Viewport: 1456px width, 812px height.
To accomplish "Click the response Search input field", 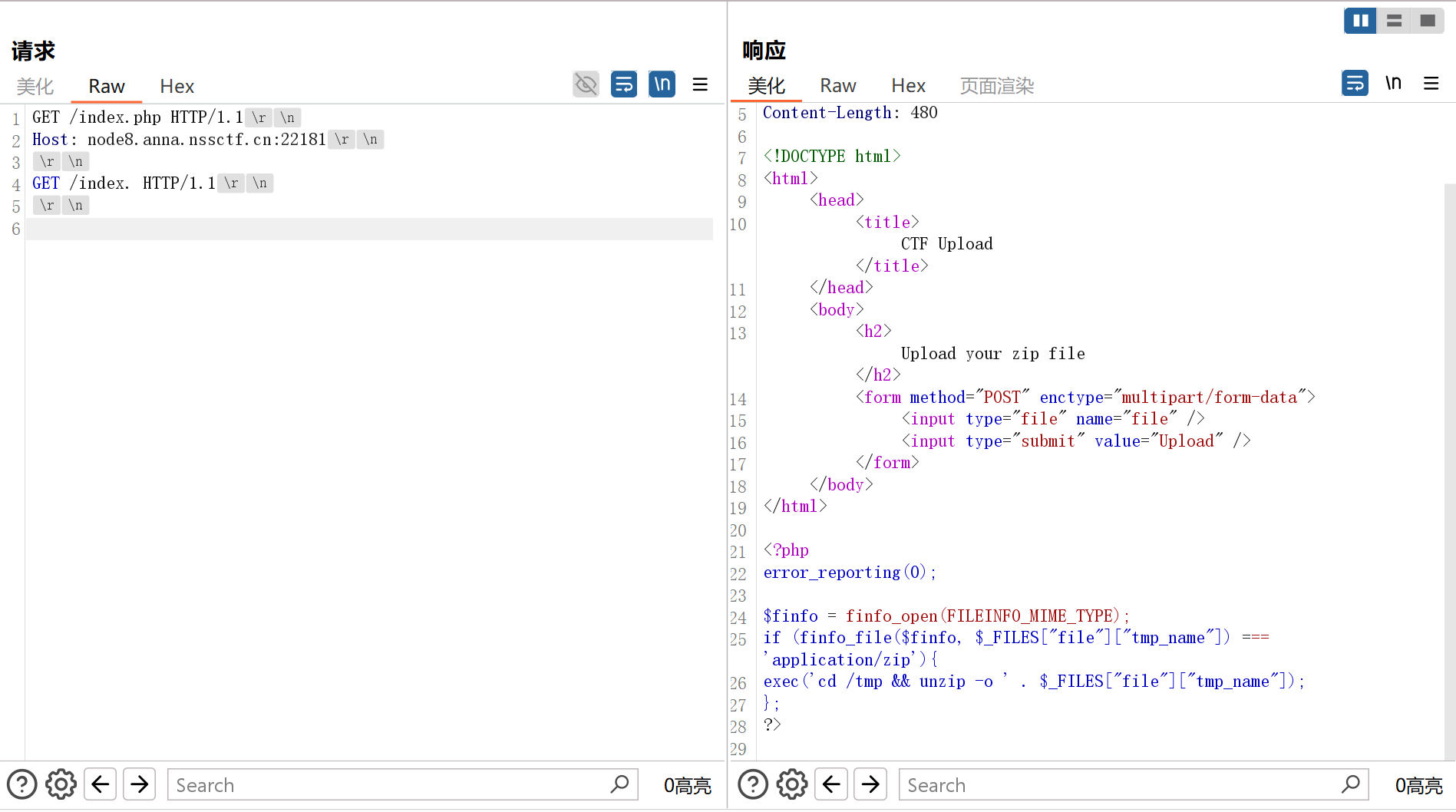I will (1121, 785).
